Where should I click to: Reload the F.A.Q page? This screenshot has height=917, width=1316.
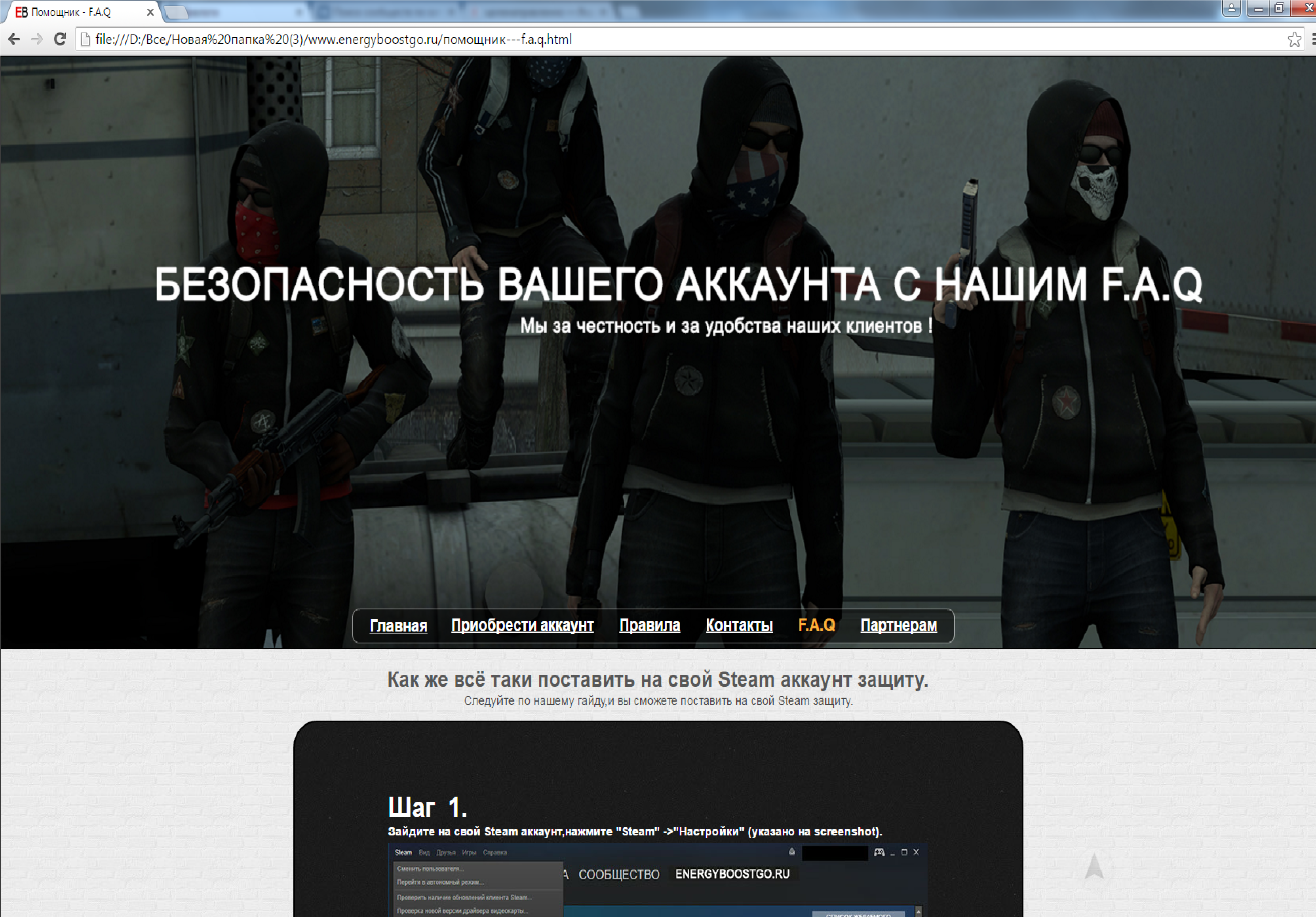coord(60,39)
